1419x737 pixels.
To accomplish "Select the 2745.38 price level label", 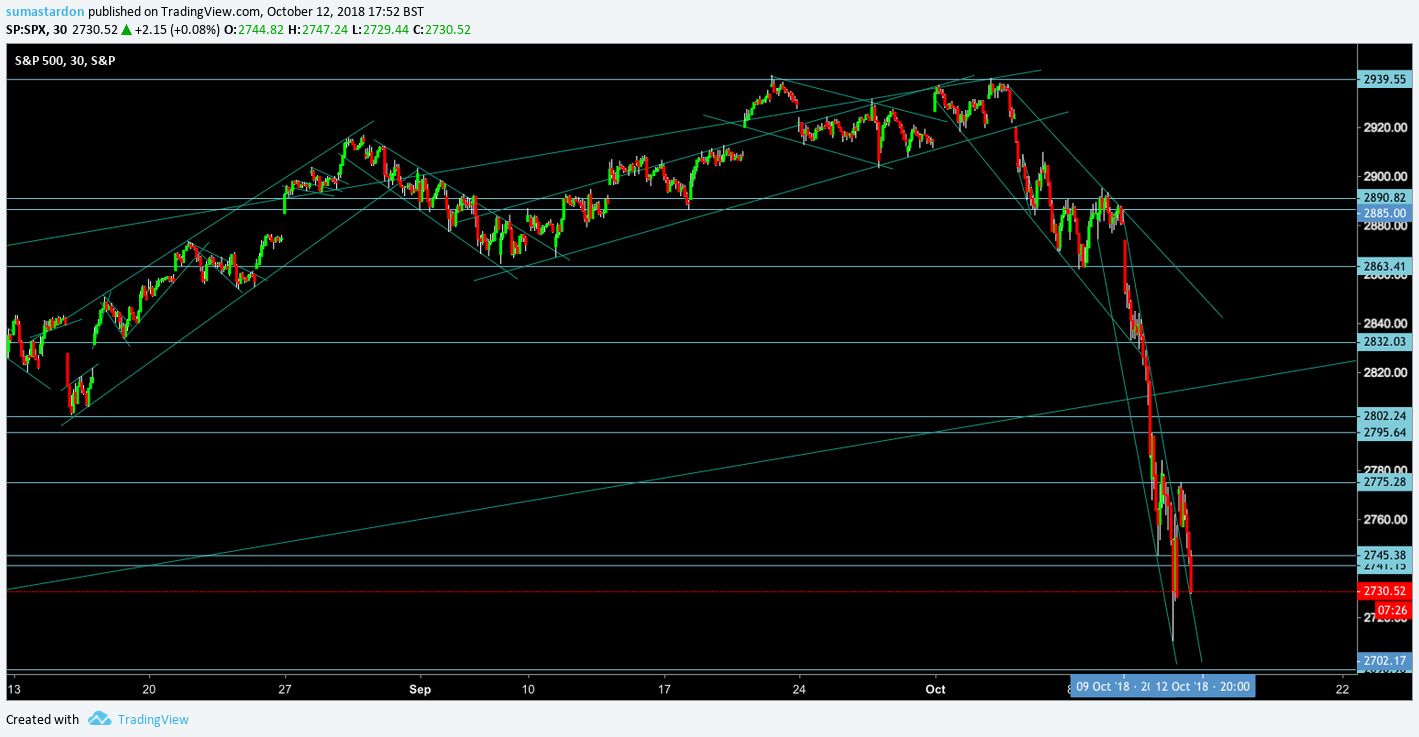I will coord(1385,555).
